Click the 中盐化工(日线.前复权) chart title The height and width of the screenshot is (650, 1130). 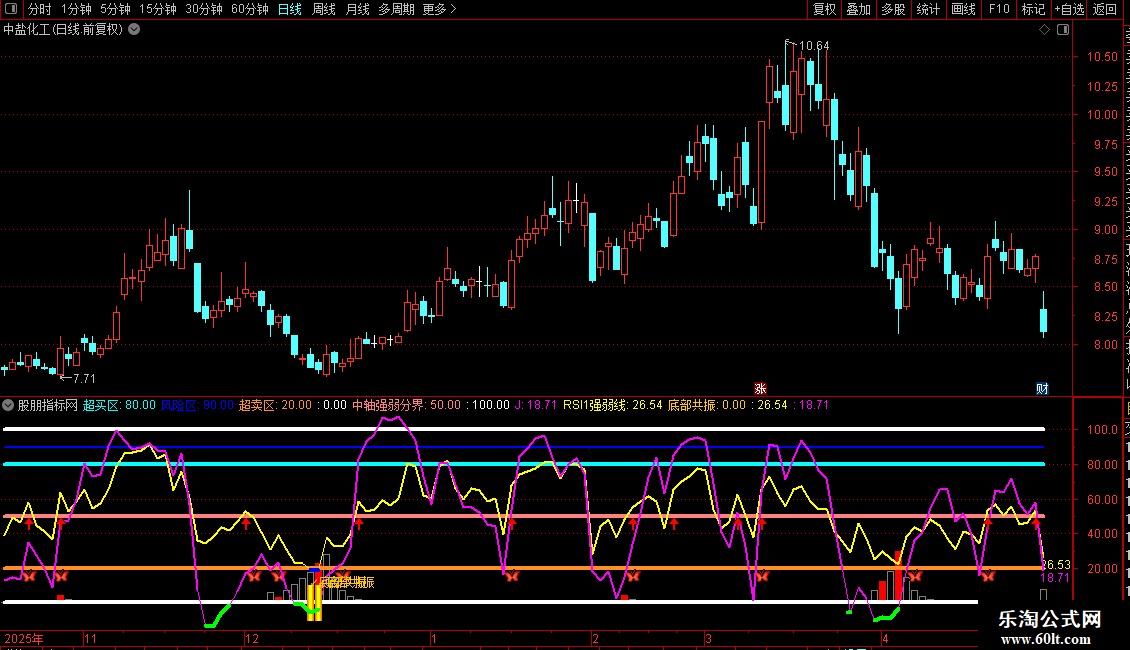[63, 30]
